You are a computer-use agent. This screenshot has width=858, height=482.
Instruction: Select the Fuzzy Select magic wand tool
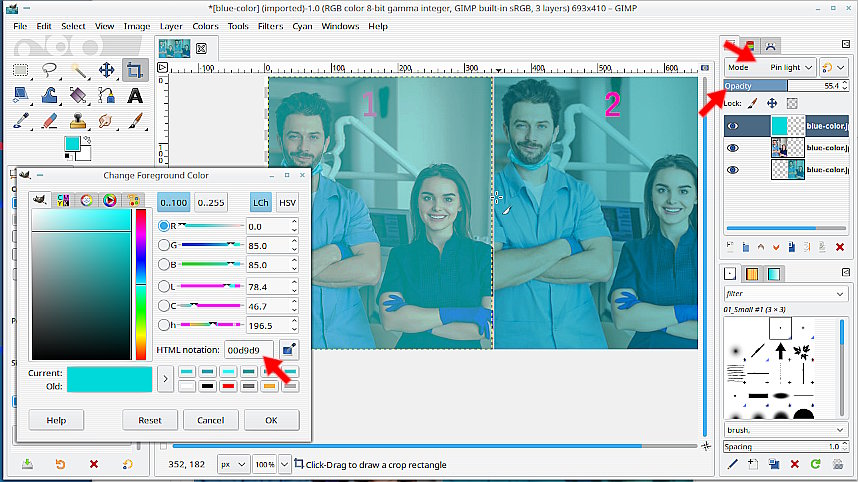click(x=78, y=70)
